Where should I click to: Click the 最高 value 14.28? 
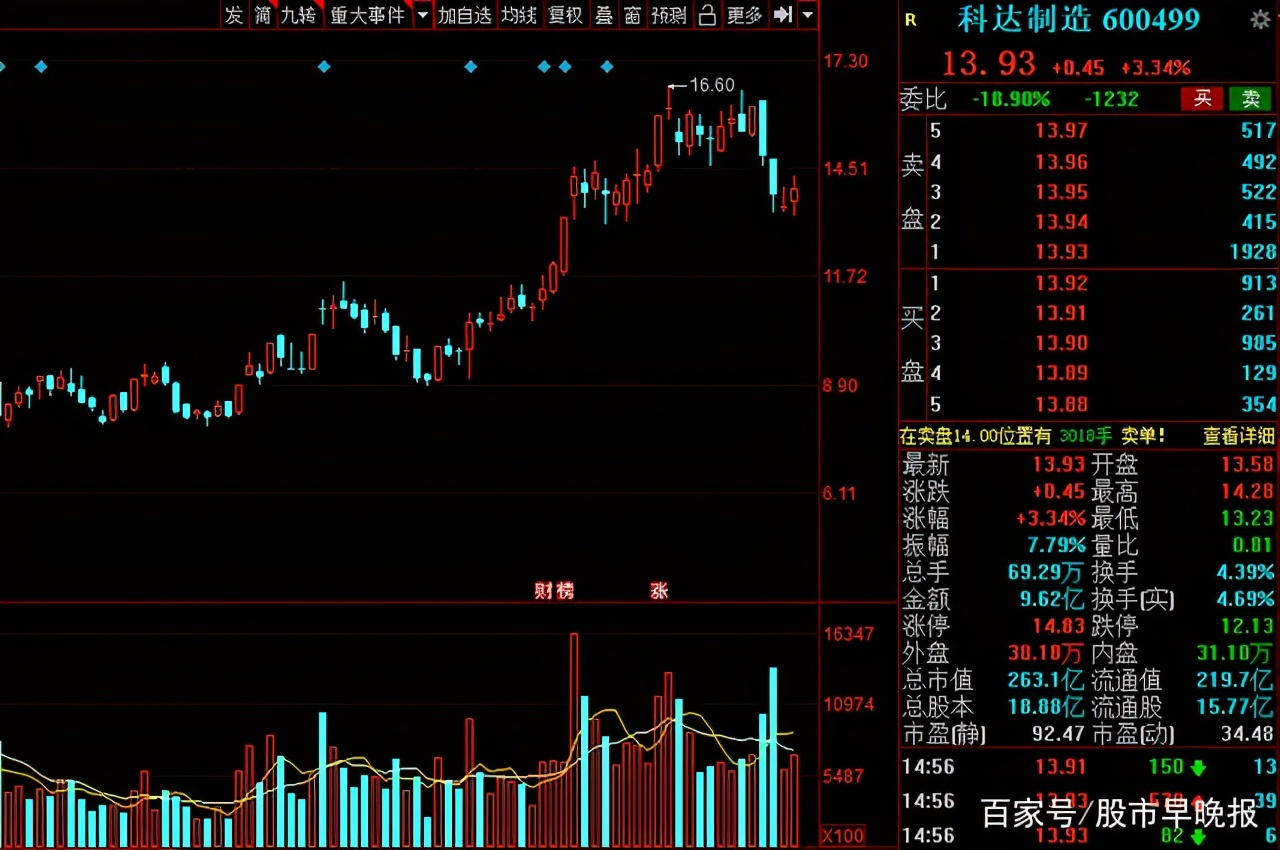[1246, 492]
